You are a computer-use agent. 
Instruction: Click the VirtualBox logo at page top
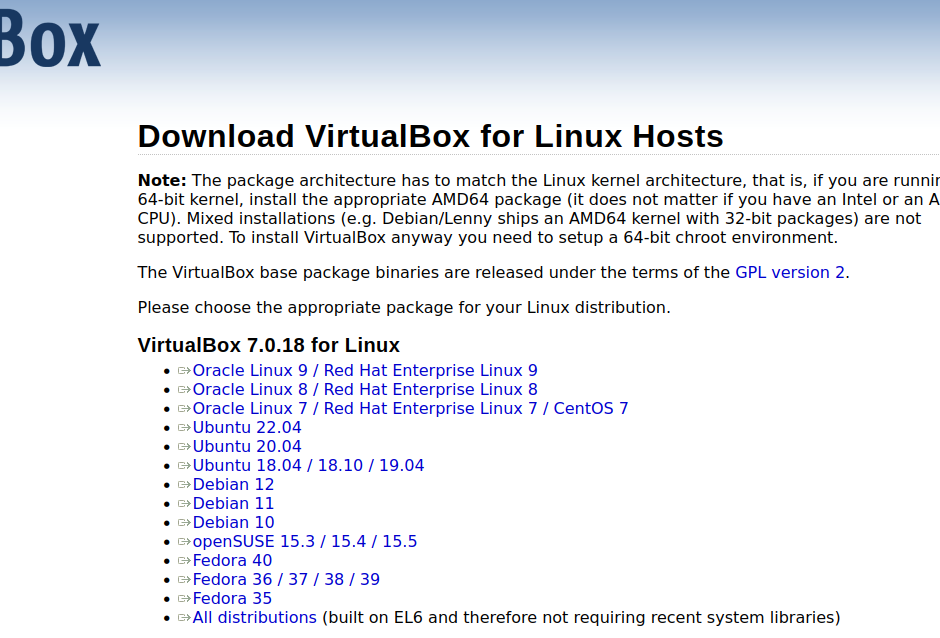coord(50,40)
